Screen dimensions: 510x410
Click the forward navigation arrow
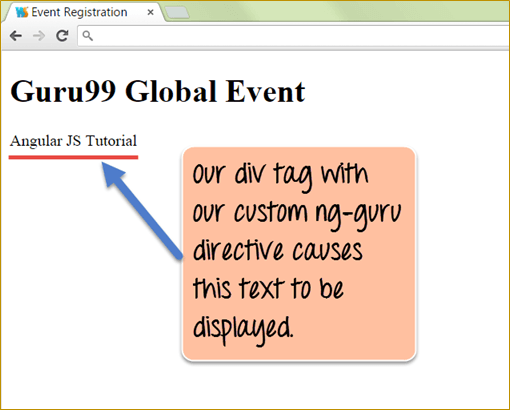tap(39, 36)
